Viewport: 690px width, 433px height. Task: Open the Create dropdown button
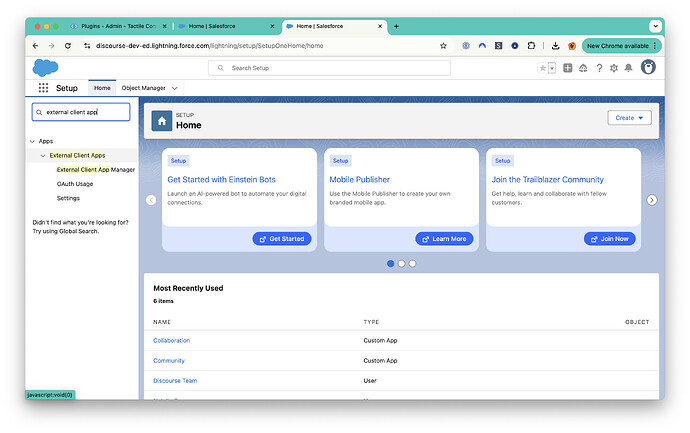tap(629, 118)
